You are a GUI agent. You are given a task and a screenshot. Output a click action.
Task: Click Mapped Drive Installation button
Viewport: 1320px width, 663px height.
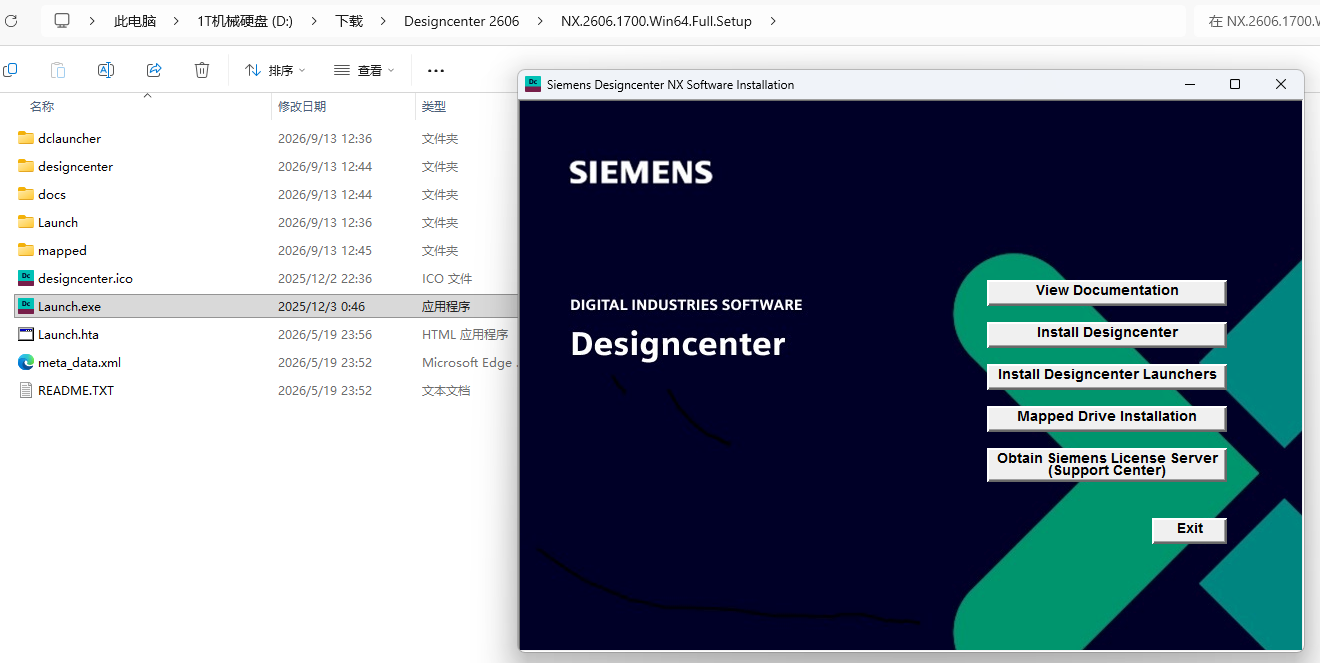tap(1107, 417)
